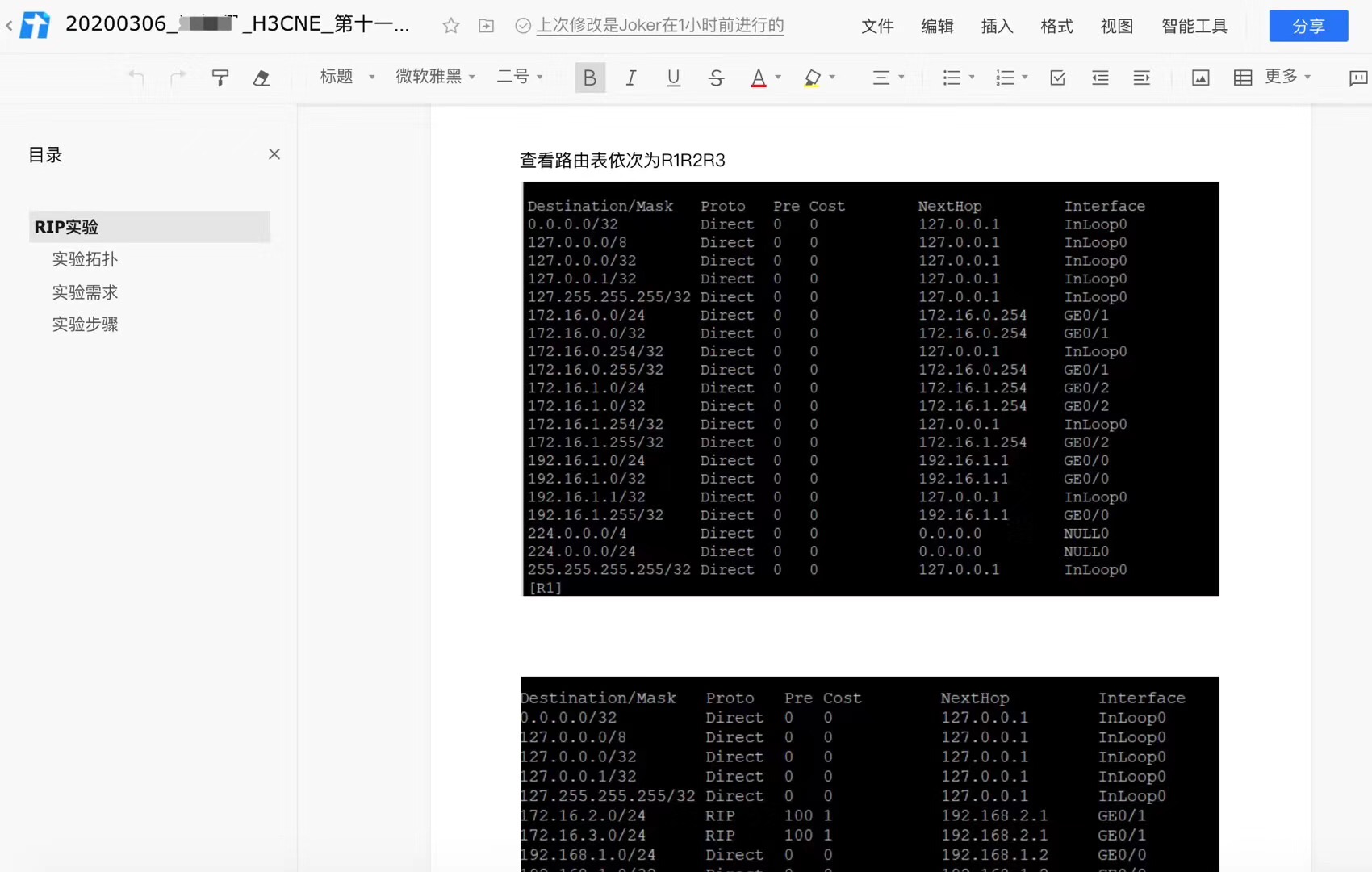Expand the 标题 paragraph style dropdown
The width and height of the screenshot is (1372, 872).
[x=347, y=77]
